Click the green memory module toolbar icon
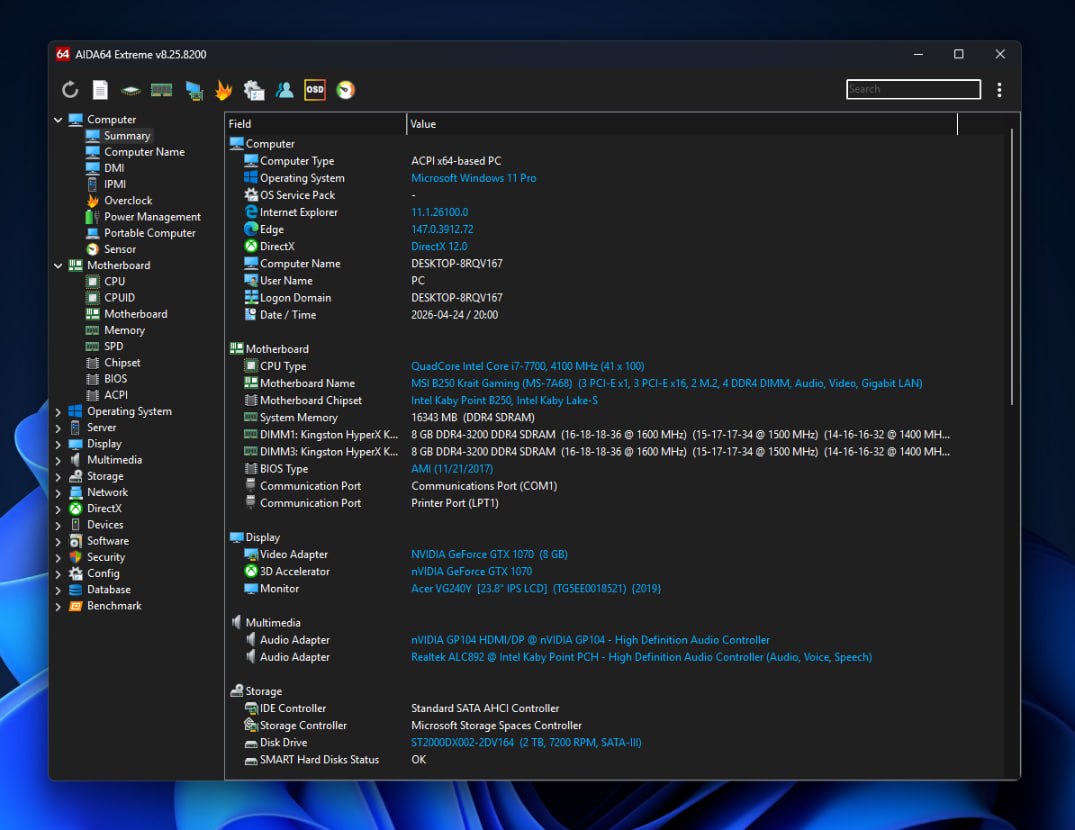This screenshot has height=830, width=1075. pos(161,90)
